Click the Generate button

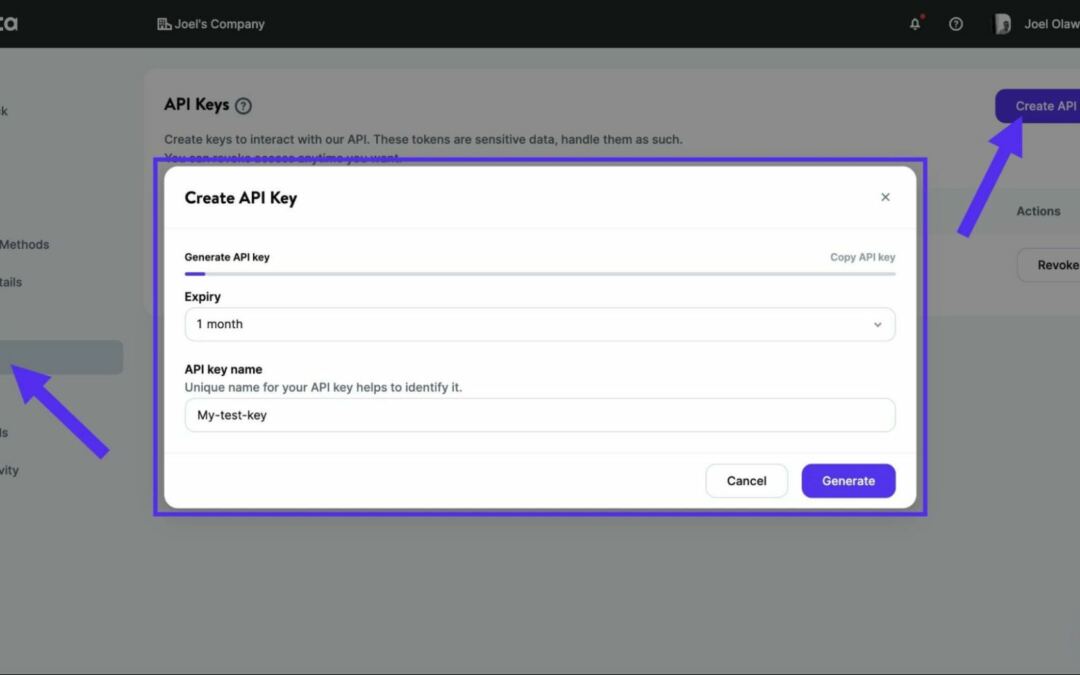coord(848,480)
